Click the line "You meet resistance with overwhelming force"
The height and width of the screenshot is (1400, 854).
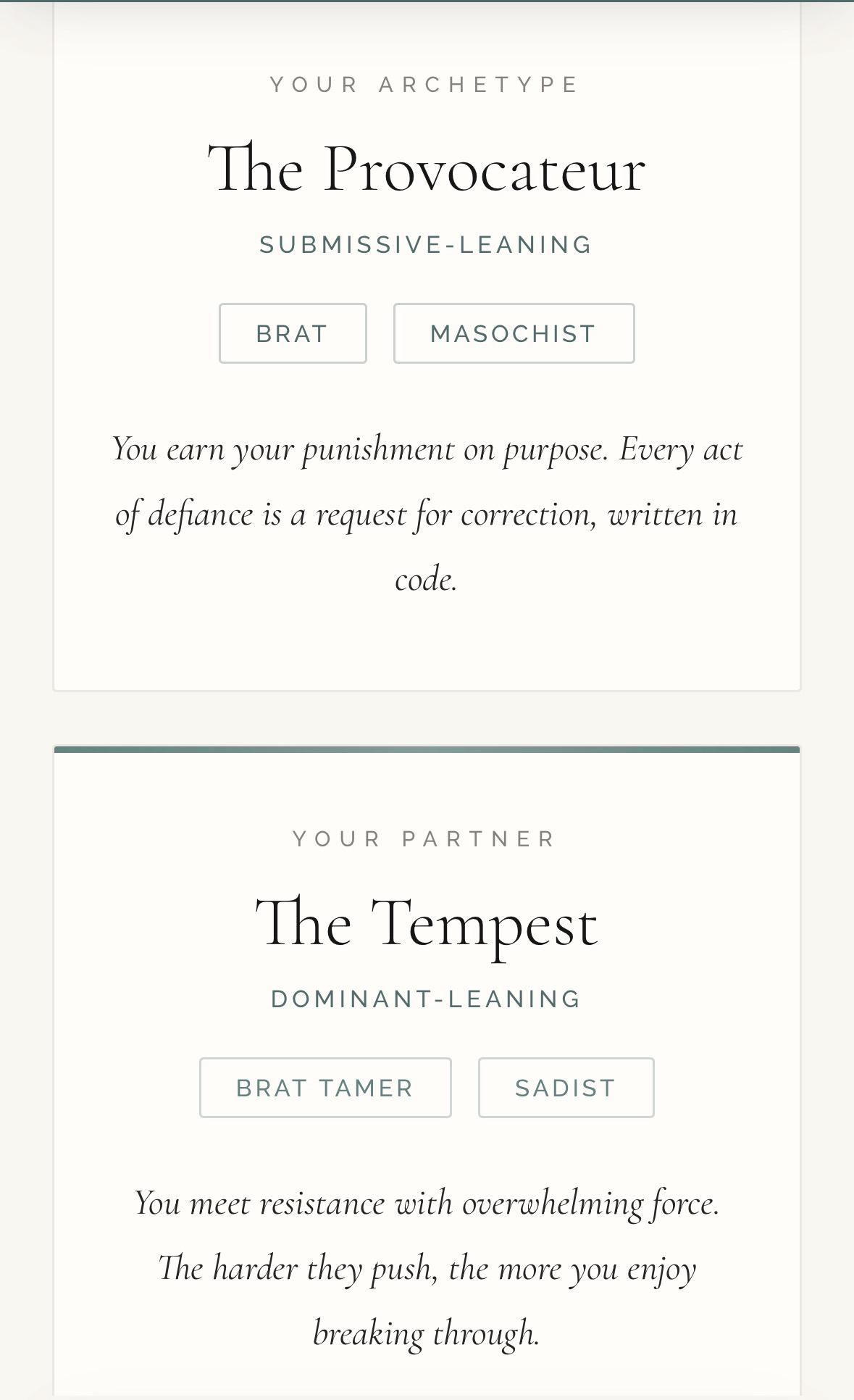[x=427, y=1204]
